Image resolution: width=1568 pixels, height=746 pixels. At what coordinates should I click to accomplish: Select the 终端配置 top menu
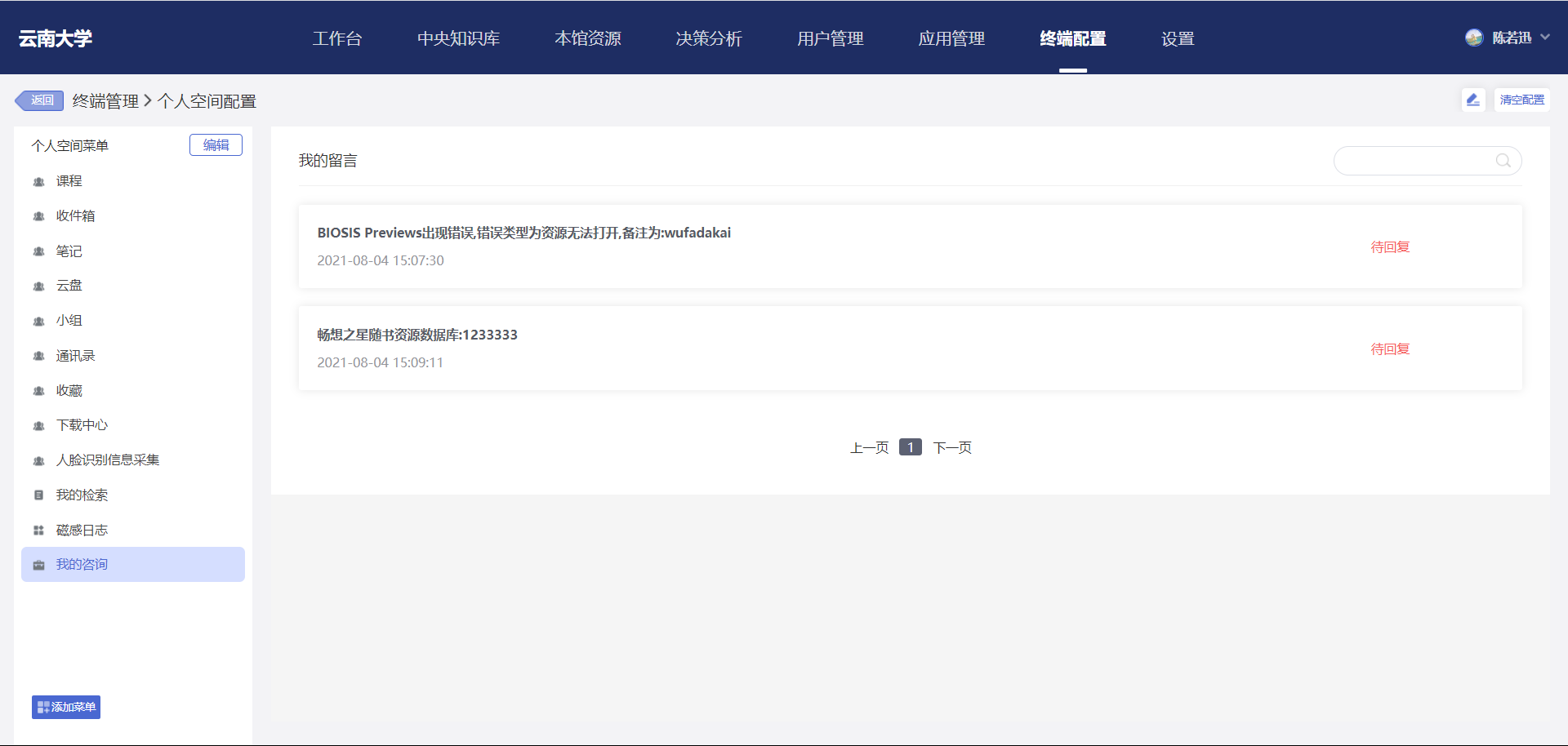tap(1073, 38)
